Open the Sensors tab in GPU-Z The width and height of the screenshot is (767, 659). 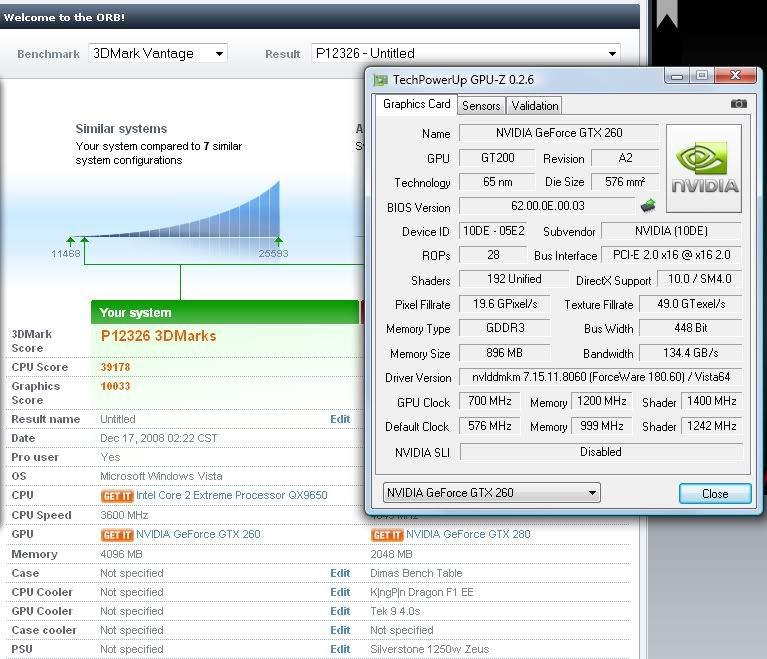(481, 106)
